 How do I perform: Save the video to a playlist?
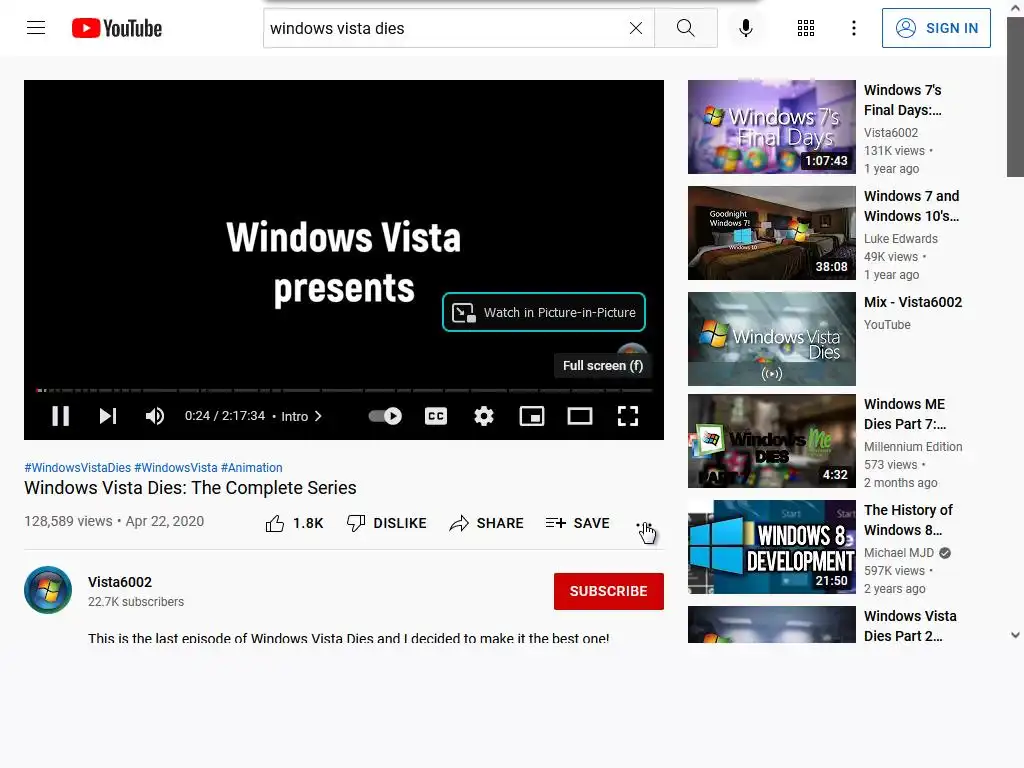(x=578, y=523)
